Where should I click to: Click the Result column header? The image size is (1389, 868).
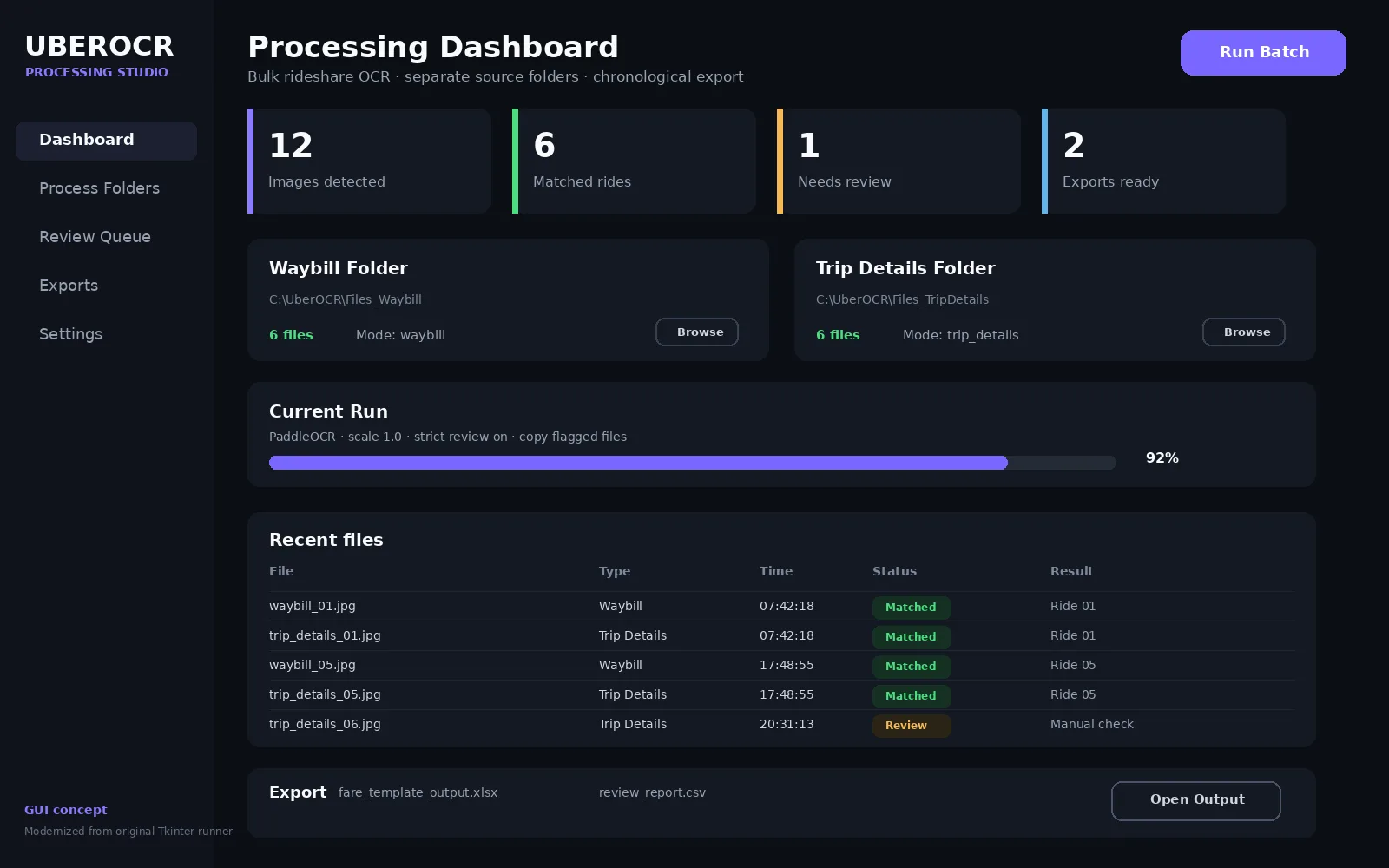1071,571
